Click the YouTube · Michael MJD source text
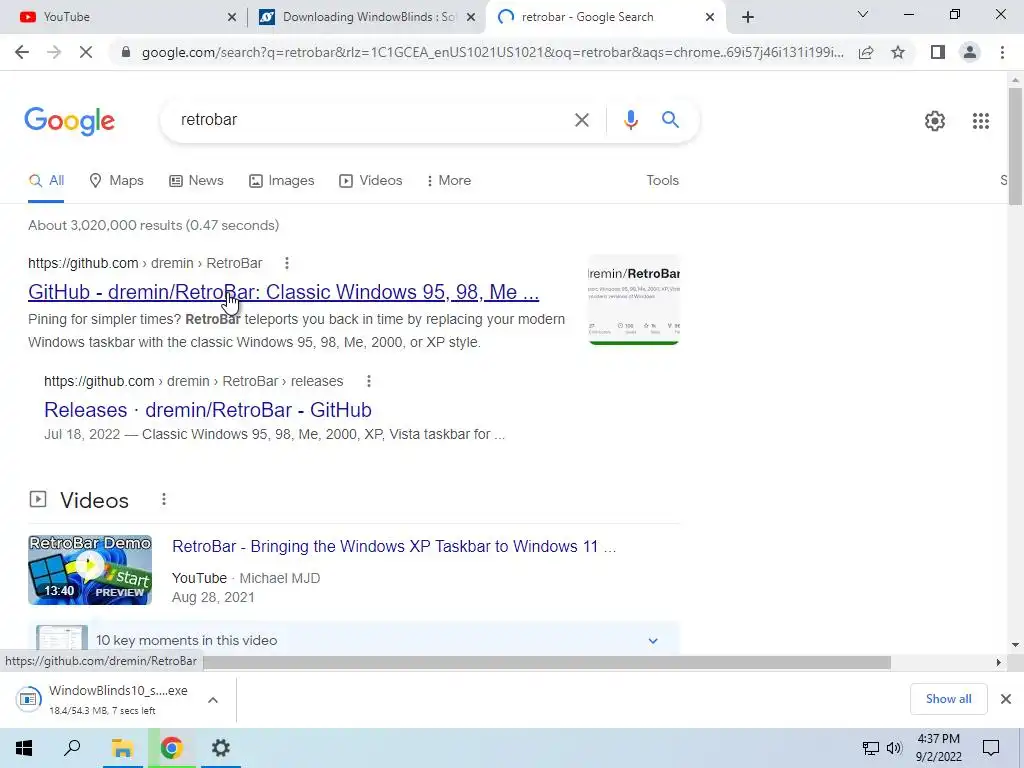The image size is (1024, 768). (x=246, y=578)
